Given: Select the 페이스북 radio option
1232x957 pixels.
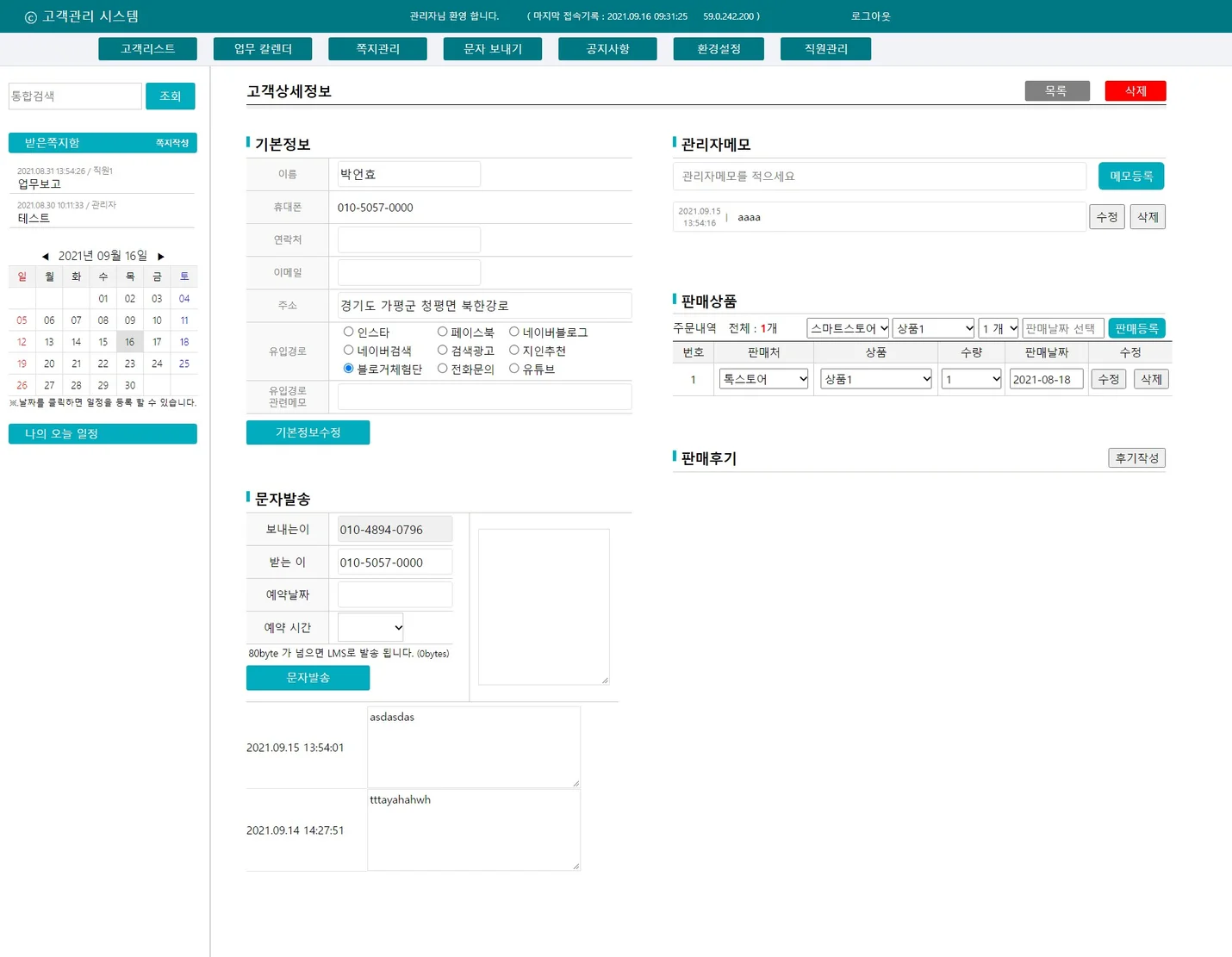Looking at the screenshot, I should point(442,332).
